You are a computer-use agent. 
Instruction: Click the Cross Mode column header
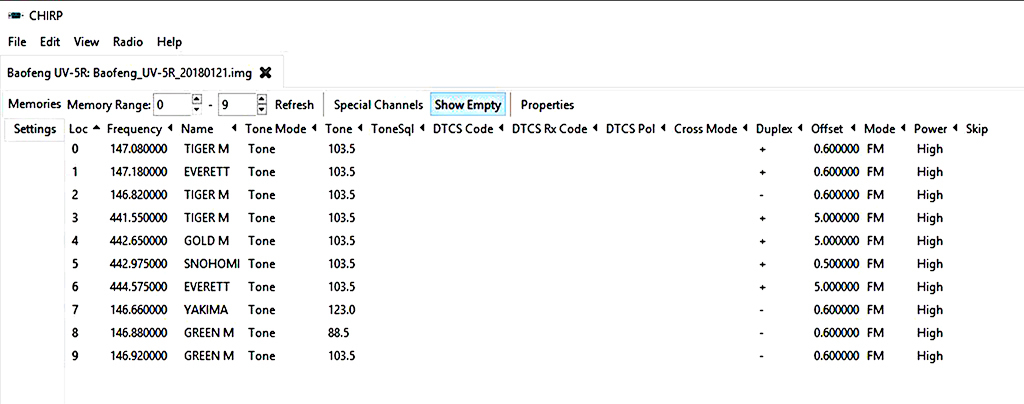(x=711, y=129)
